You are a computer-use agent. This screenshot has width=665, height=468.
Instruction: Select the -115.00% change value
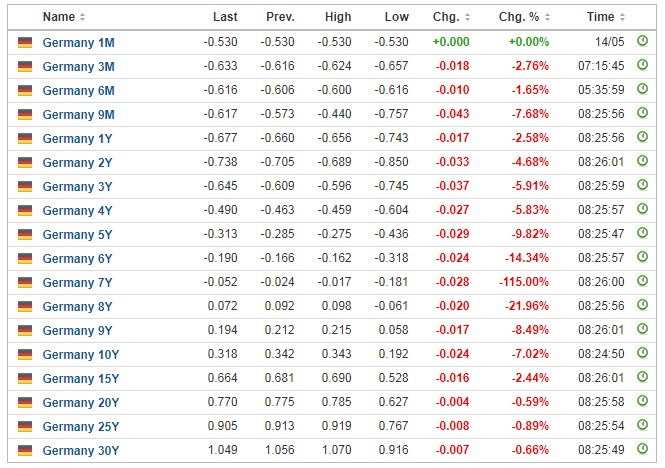click(524, 282)
